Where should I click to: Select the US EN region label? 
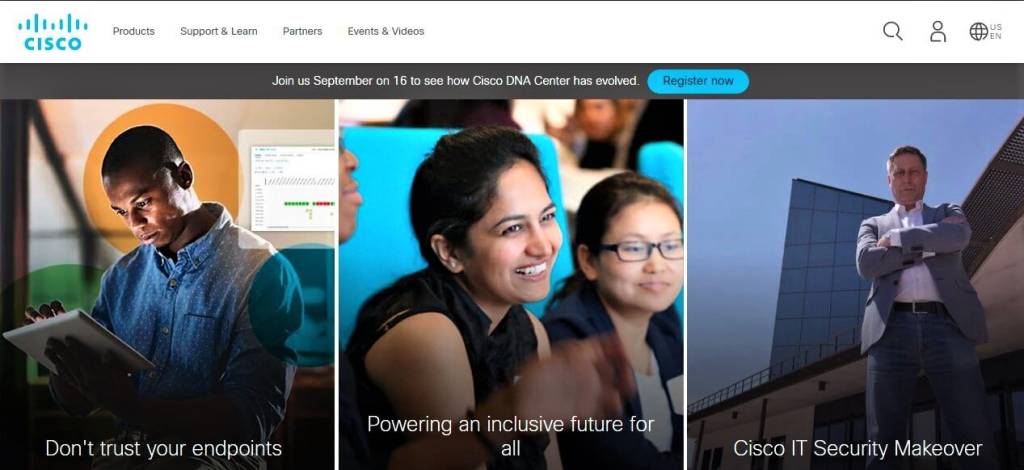tap(995, 31)
